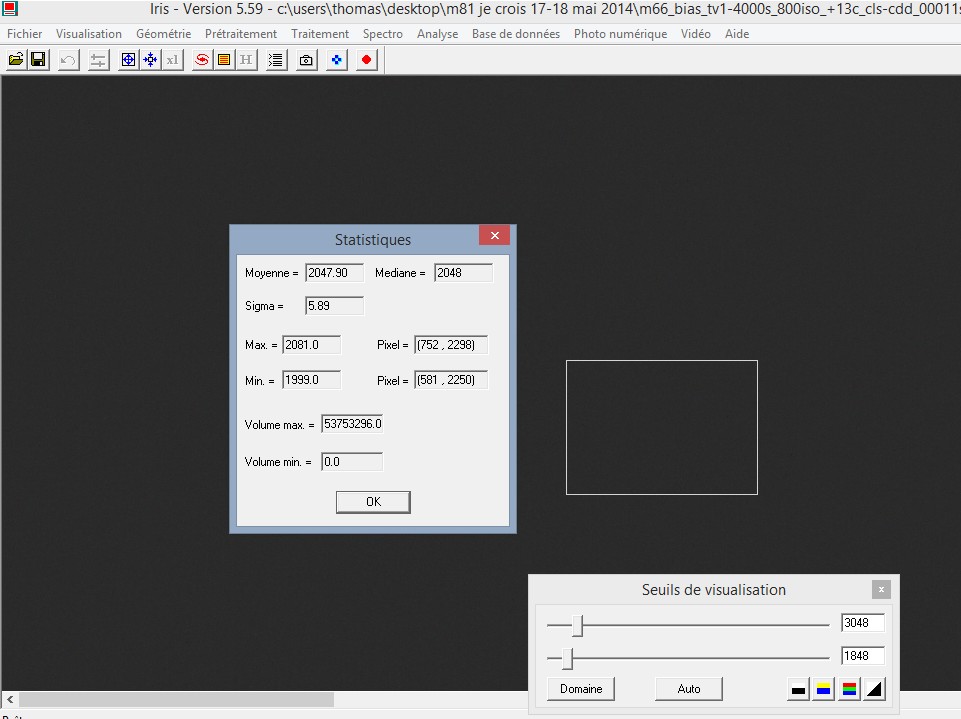This screenshot has height=719, width=961.
Task: Open the Traitement menu
Action: (x=320, y=34)
